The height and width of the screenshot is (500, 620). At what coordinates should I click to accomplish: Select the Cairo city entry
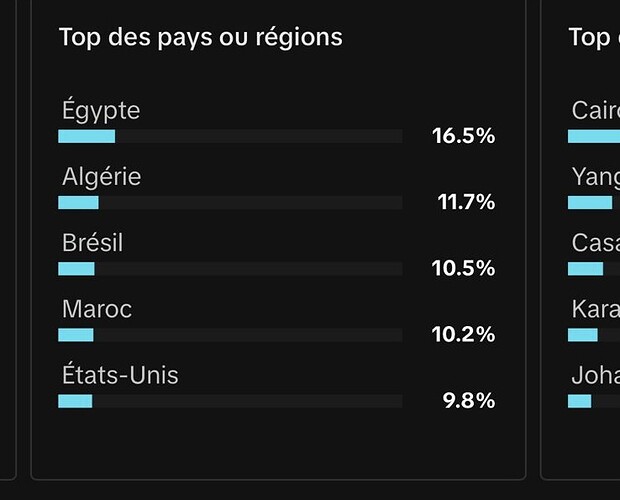[x=595, y=110]
